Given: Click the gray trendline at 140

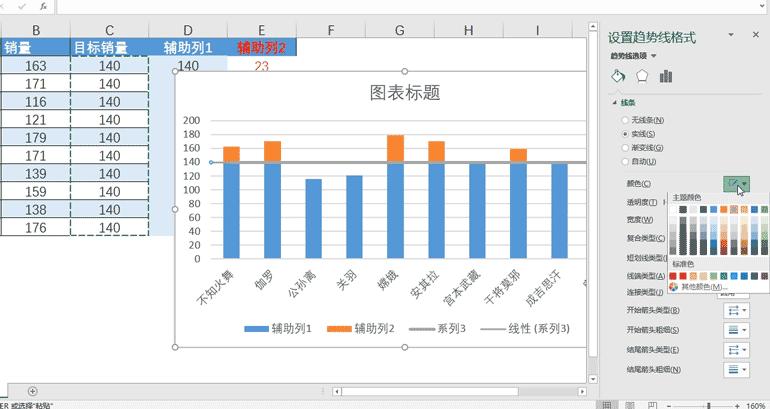Looking at the screenshot, I should 398,162.
